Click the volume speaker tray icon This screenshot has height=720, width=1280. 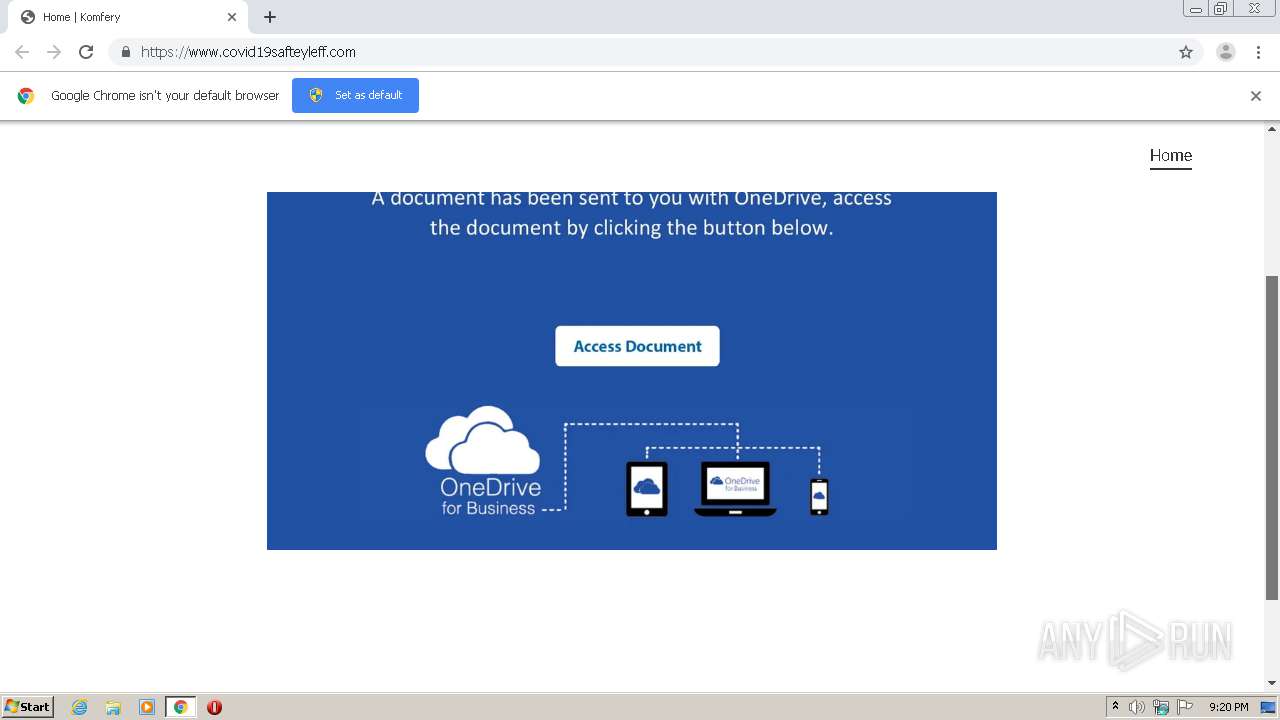coord(1137,707)
